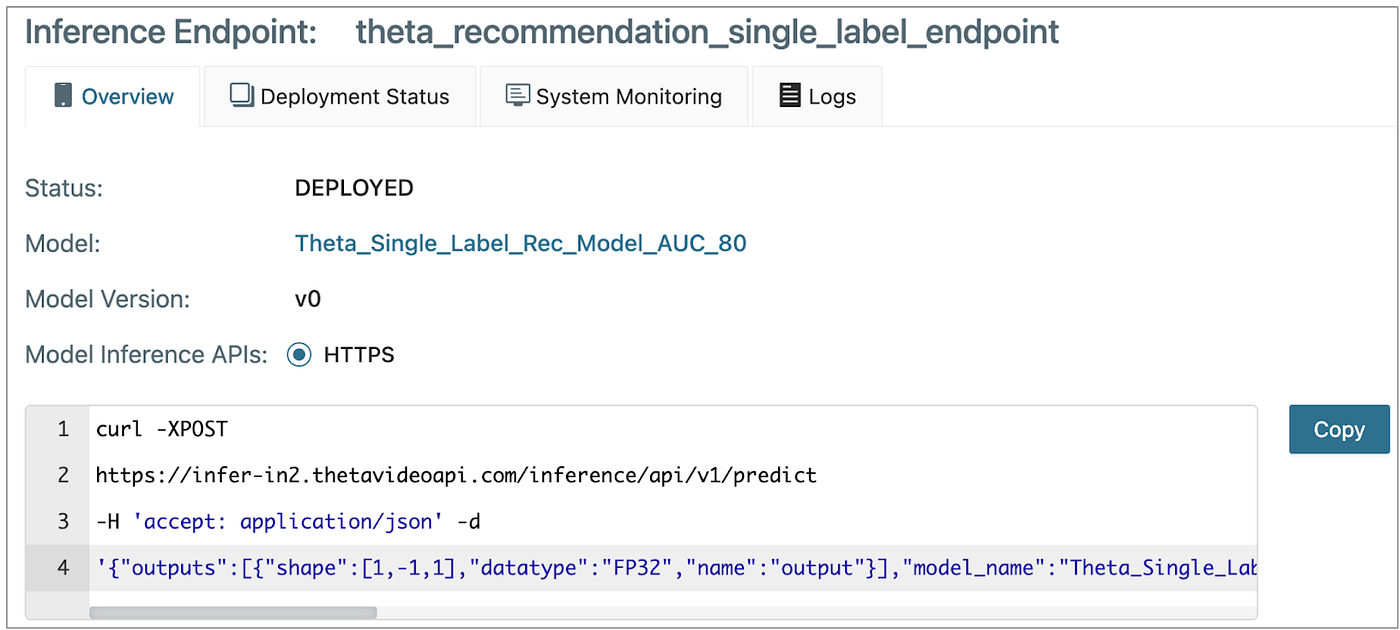Click the 'Model:' label
Screen dimensions: 1400x630
pos(62,243)
